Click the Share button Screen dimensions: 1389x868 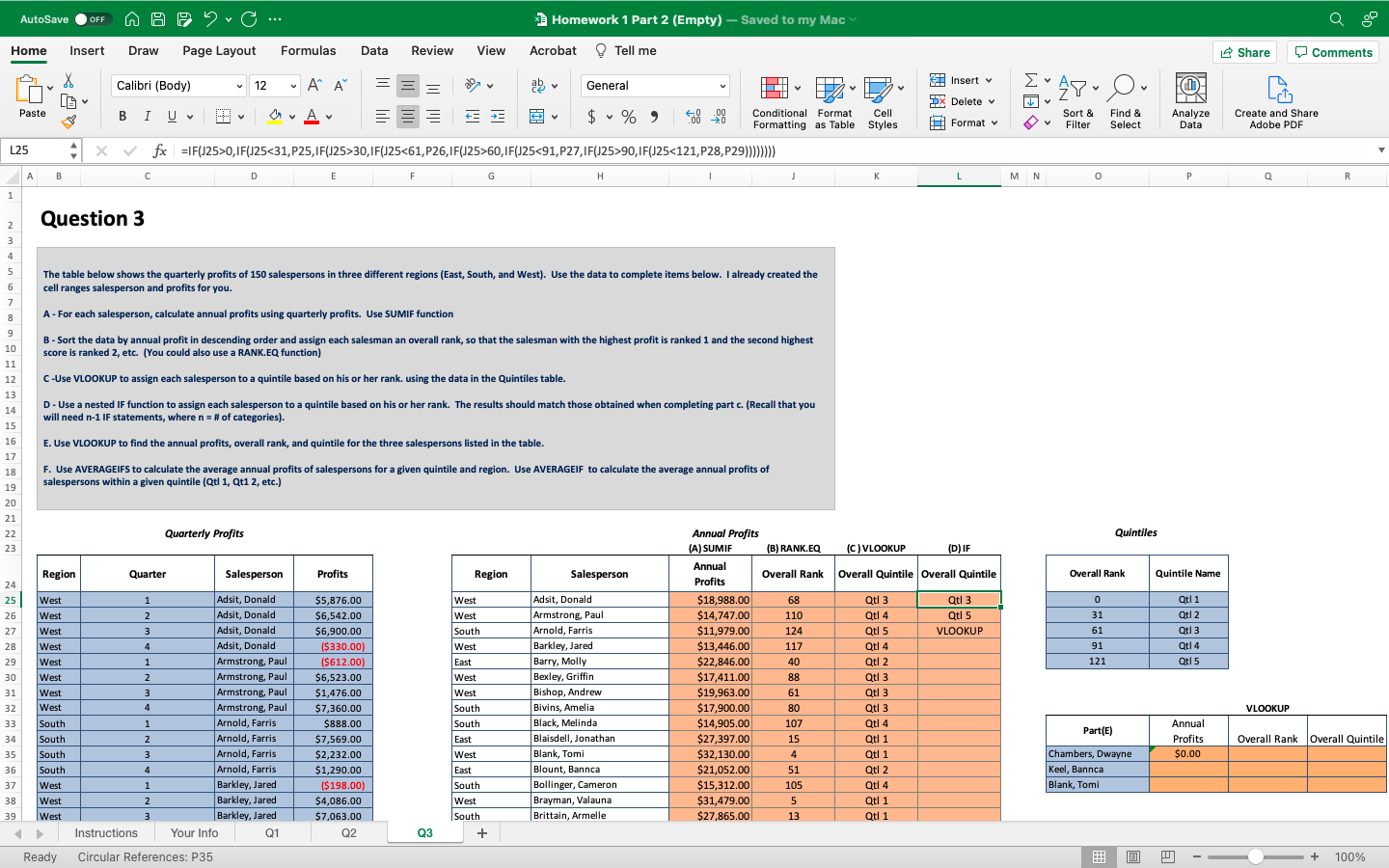1244,52
